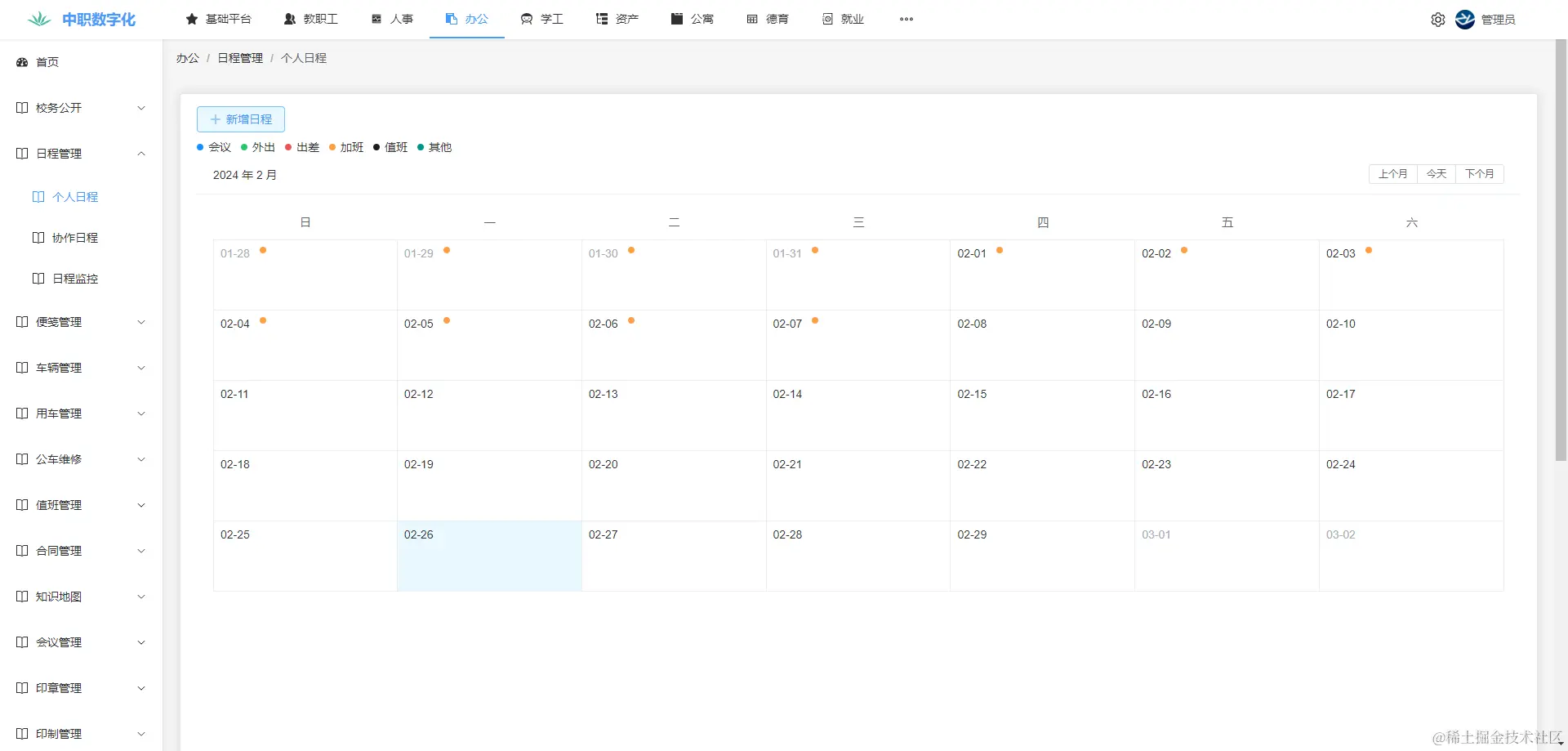Image resolution: width=1568 pixels, height=751 pixels.
Task: Click the 日程管理 breadcrumb link
Action: coord(240,58)
